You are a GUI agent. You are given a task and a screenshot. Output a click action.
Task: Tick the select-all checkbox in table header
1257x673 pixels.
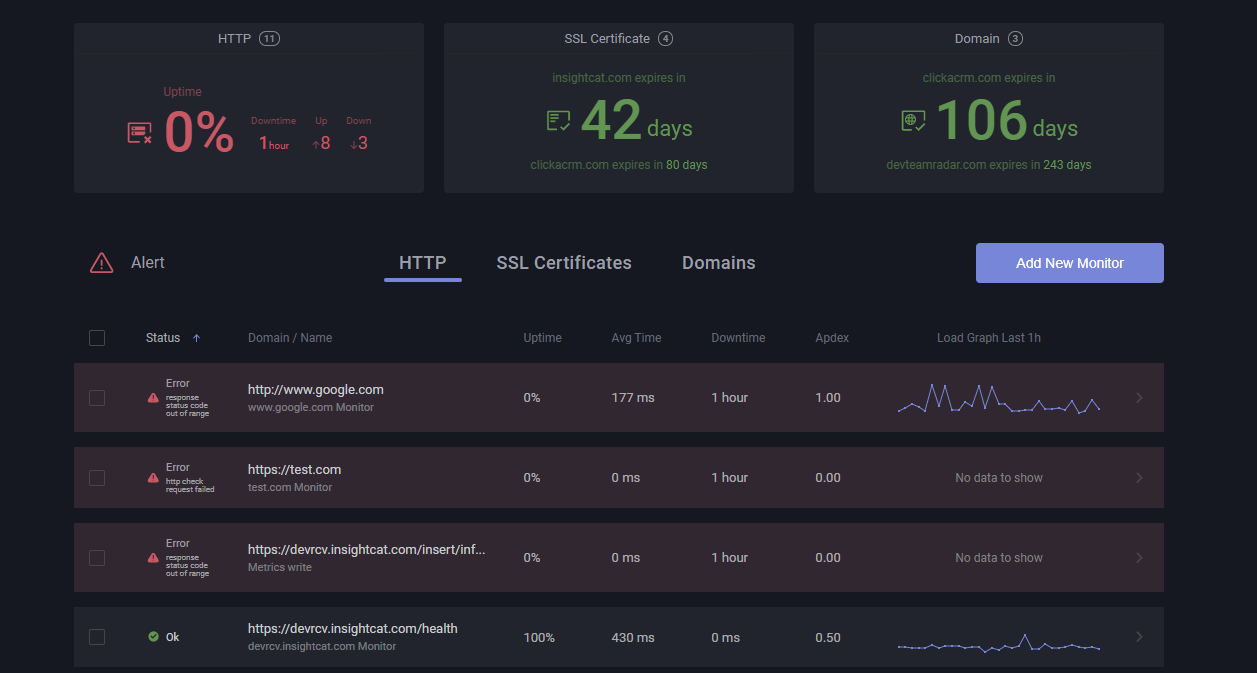tap(97, 338)
